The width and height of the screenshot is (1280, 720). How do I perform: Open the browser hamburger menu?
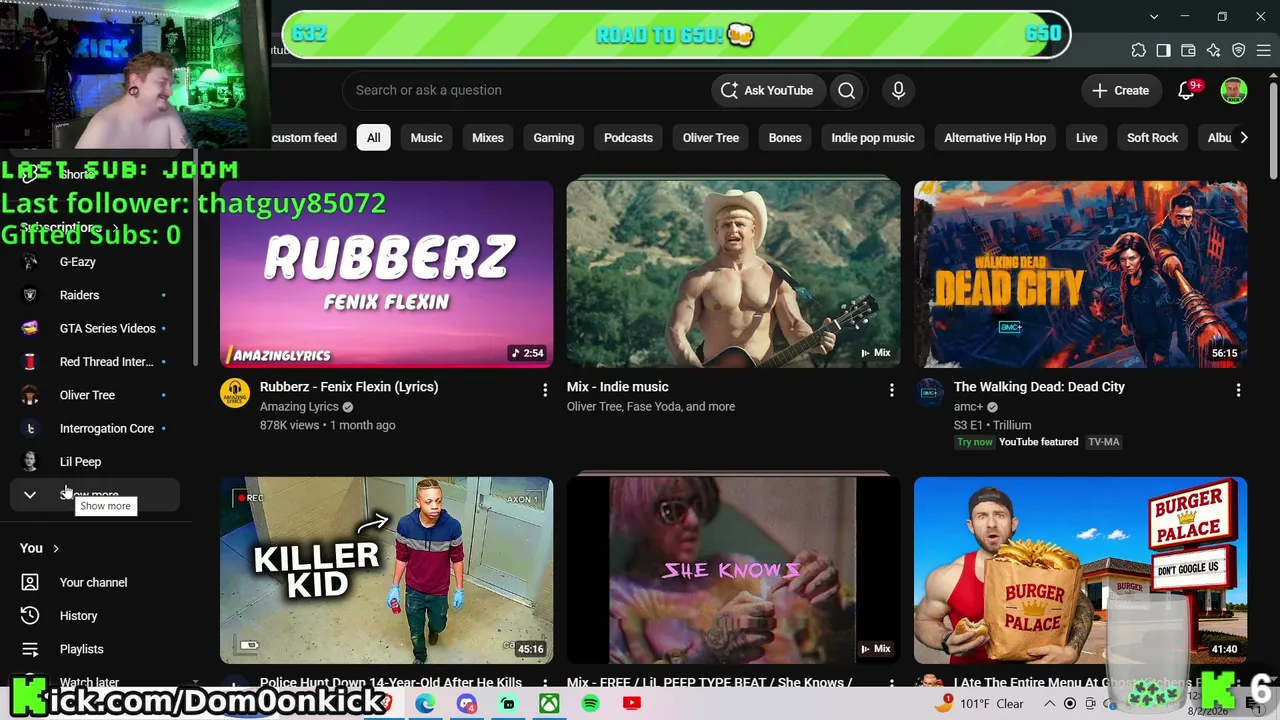[x=1263, y=51]
